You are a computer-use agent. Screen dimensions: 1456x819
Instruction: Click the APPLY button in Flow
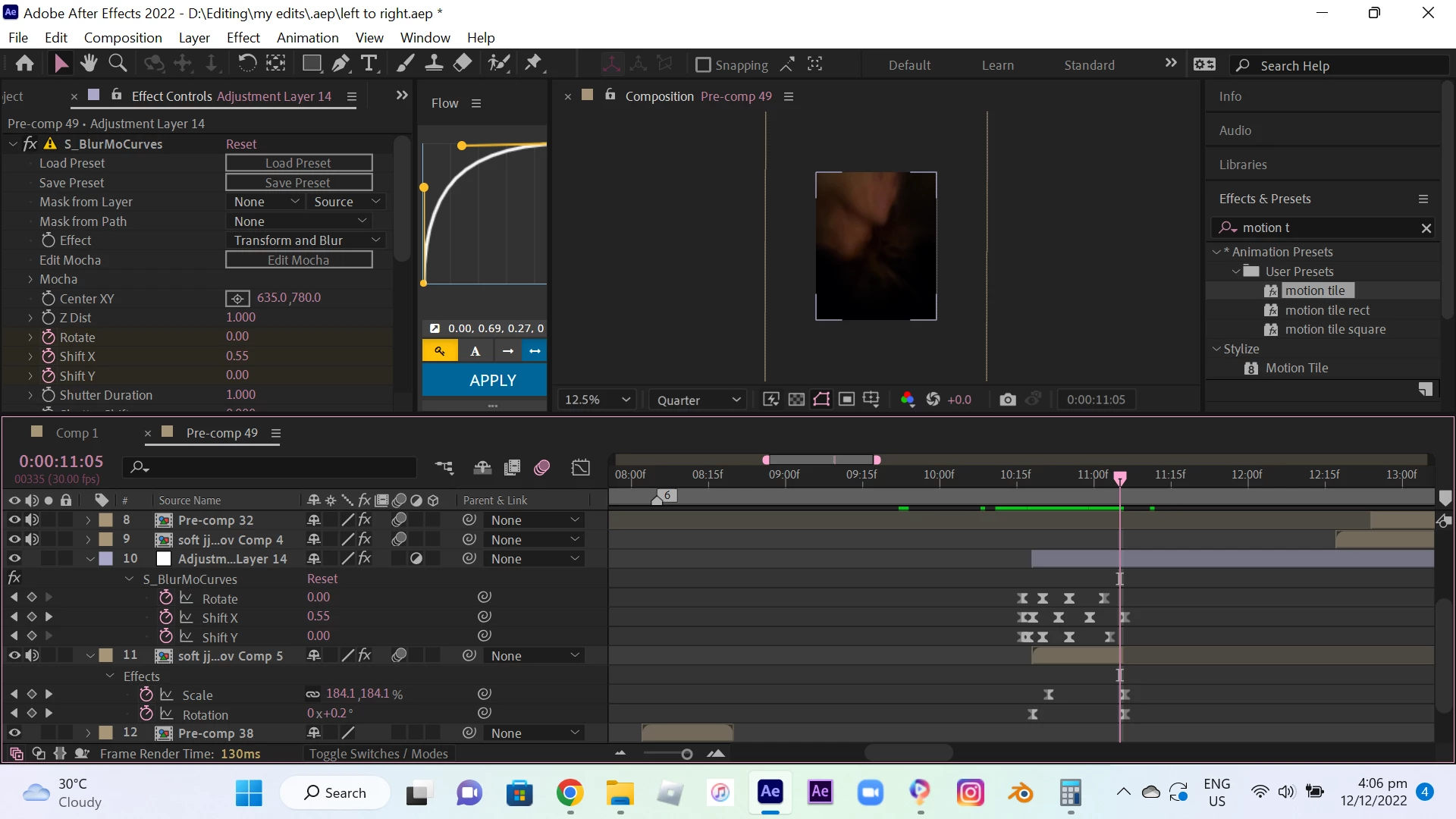pos(493,381)
